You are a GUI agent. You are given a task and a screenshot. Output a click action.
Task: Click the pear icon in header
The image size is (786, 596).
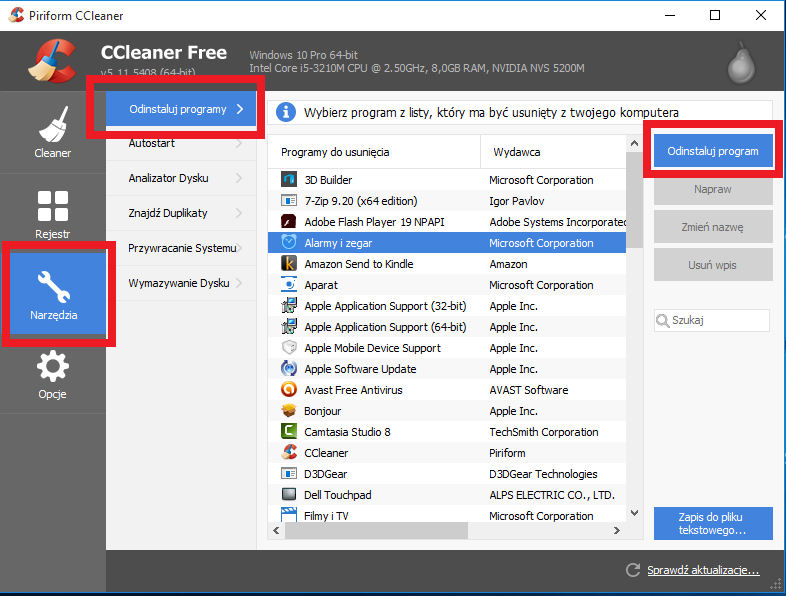(x=741, y=64)
